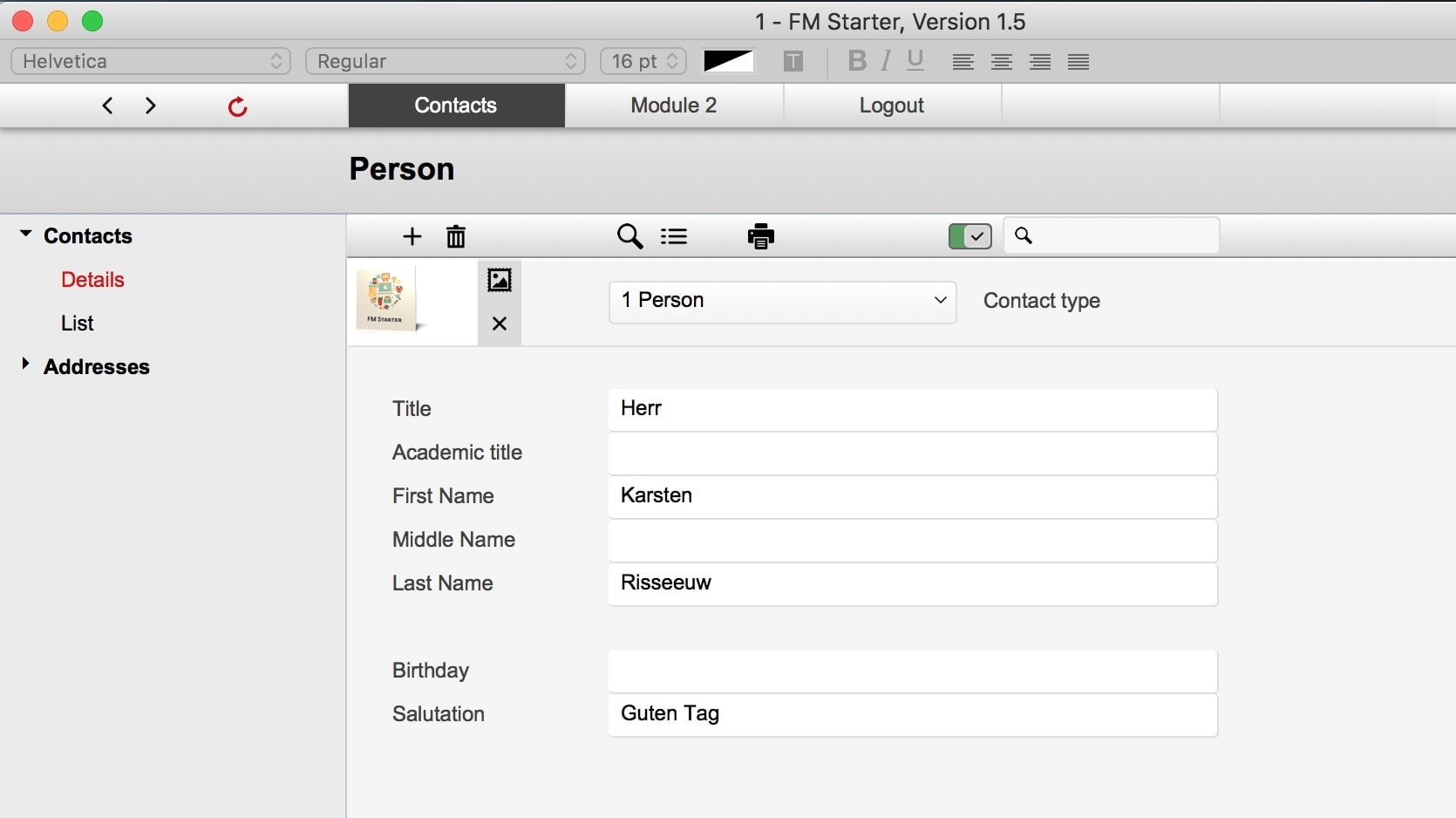Toggle the green switch near the search field
Viewport: 1456px width, 818px height.
pyautogui.click(x=969, y=236)
